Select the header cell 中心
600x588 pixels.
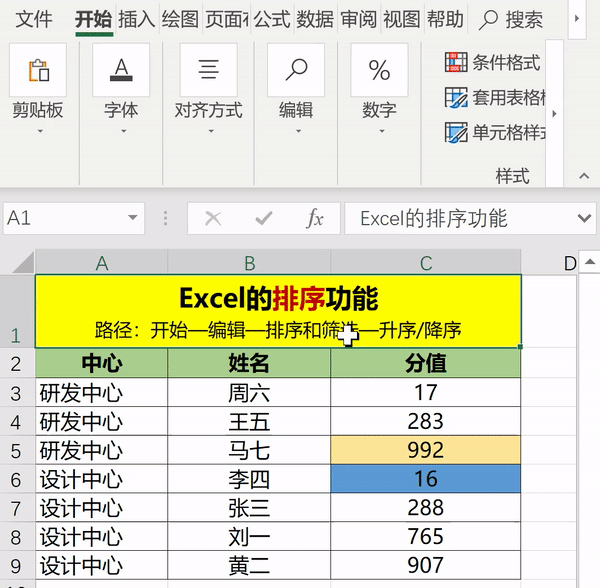tap(101, 363)
